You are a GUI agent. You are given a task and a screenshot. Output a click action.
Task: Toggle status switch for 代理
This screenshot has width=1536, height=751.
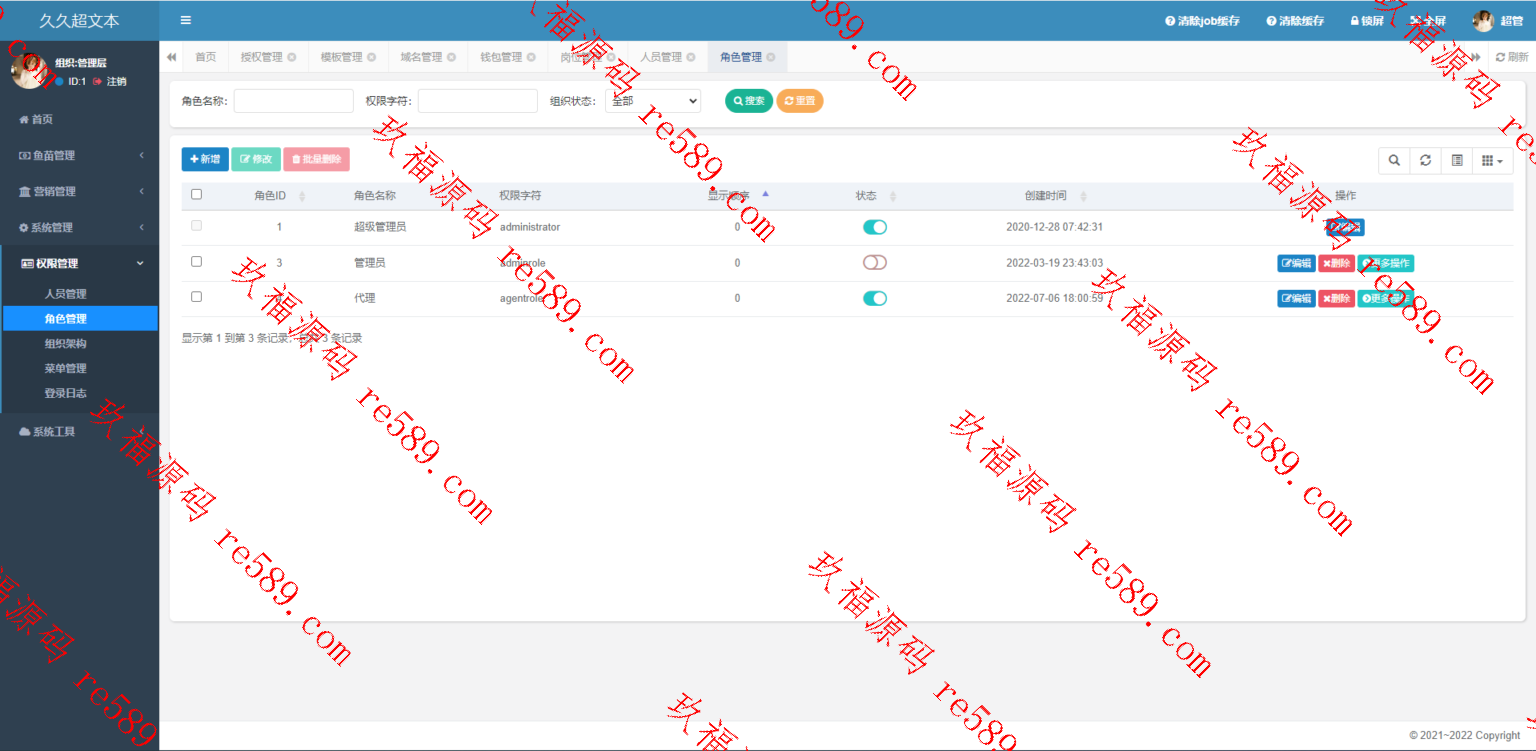[875, 298]
